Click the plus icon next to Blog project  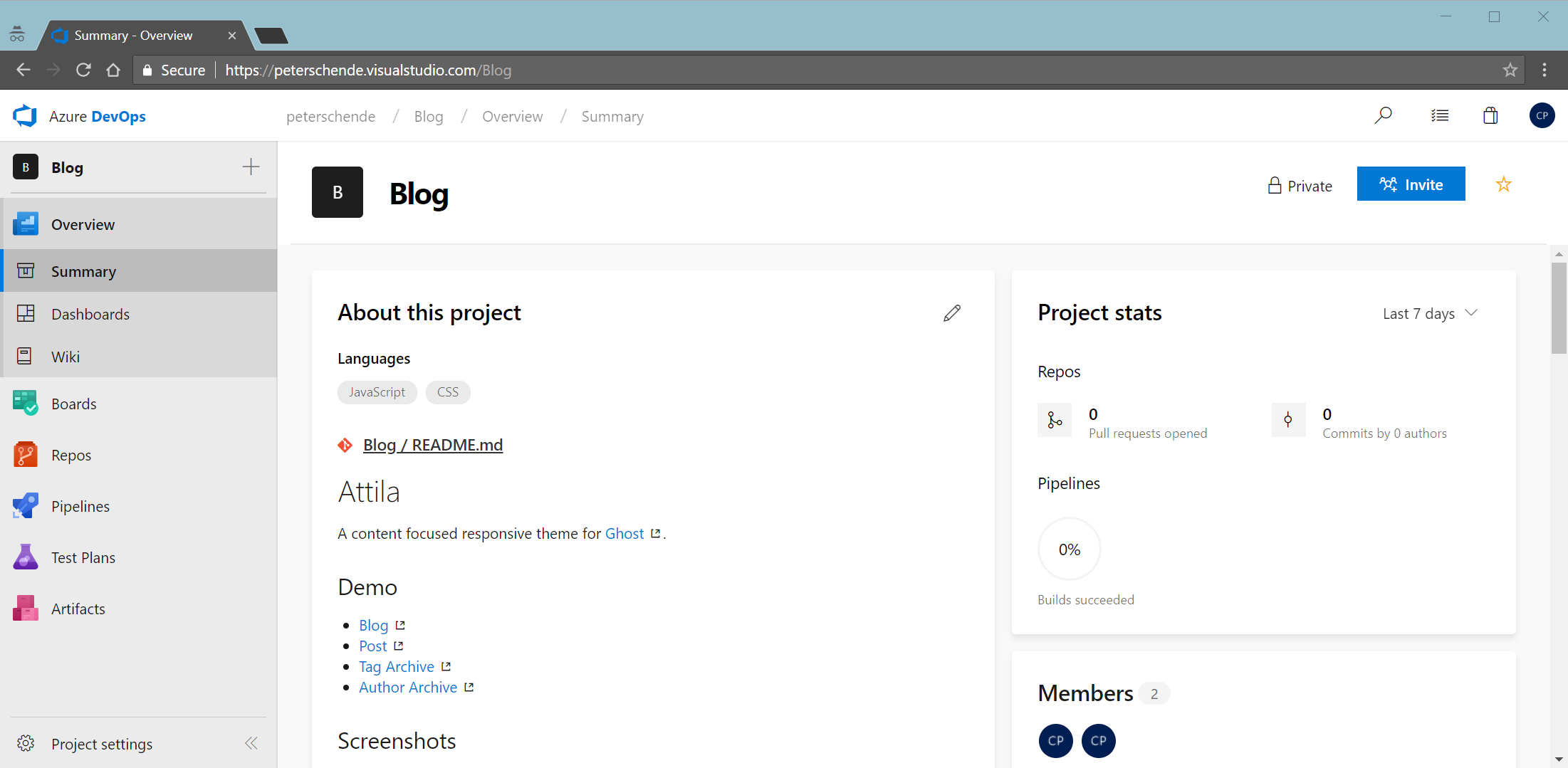point(251,167)
